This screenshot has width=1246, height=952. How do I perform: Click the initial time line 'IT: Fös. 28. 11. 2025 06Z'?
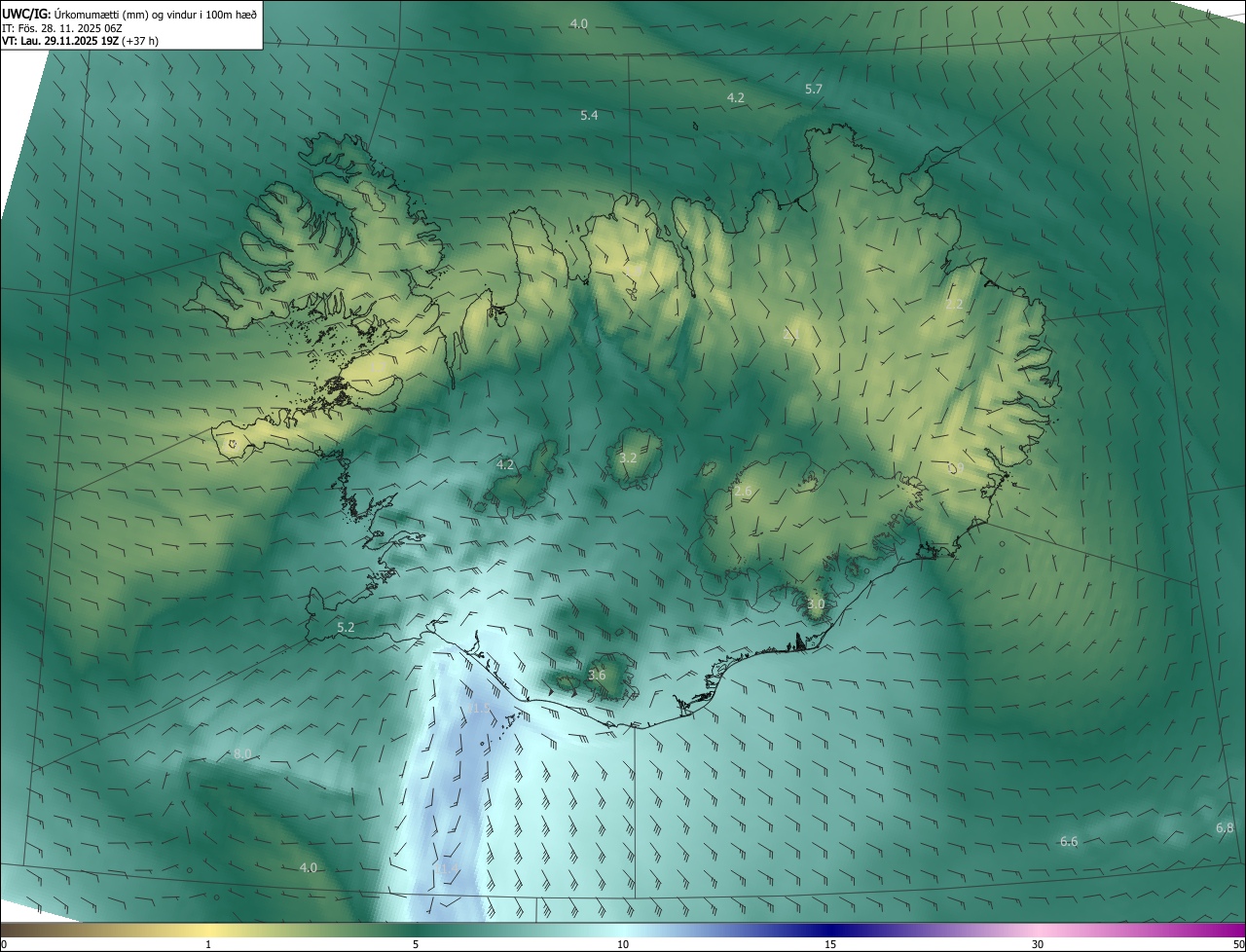pos(61,28)
